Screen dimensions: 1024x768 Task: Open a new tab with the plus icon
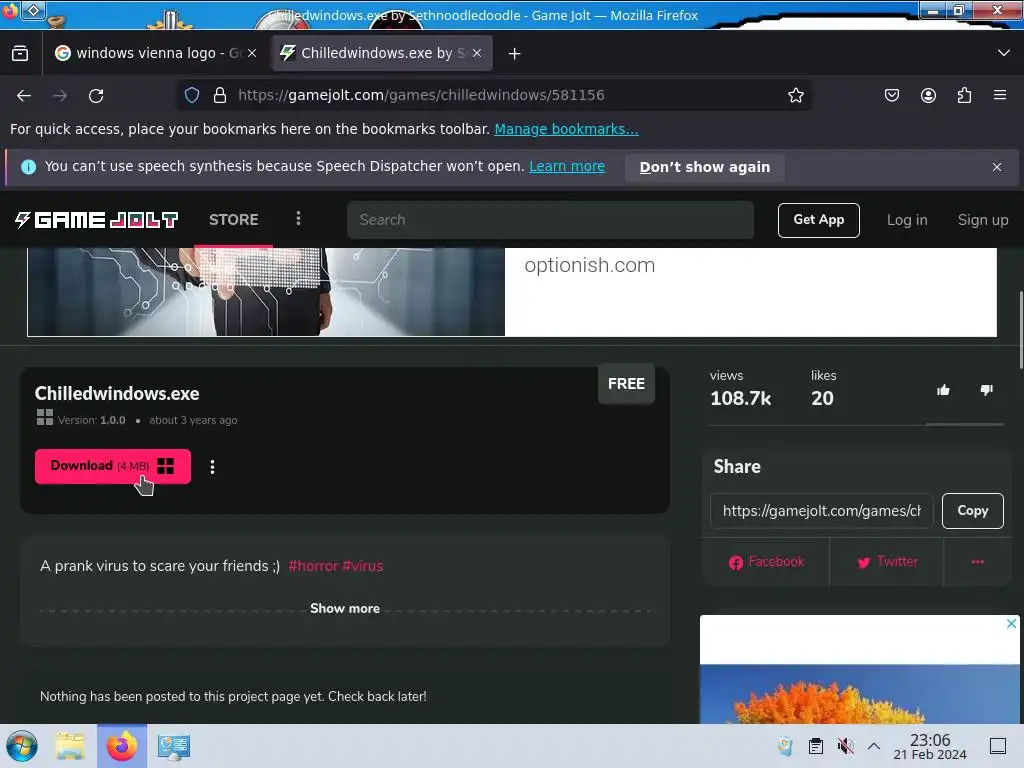[515, 54]
